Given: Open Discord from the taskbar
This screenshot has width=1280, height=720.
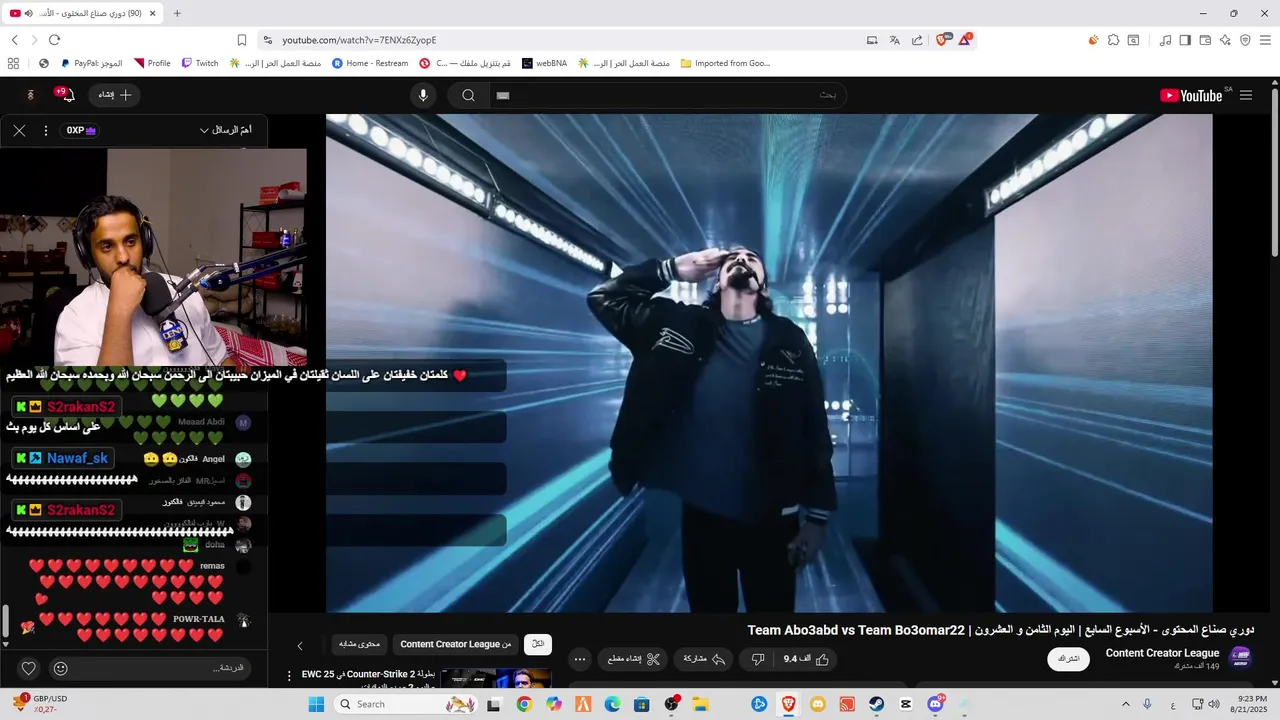Looking at the screenshot, I should click(935, 704).
